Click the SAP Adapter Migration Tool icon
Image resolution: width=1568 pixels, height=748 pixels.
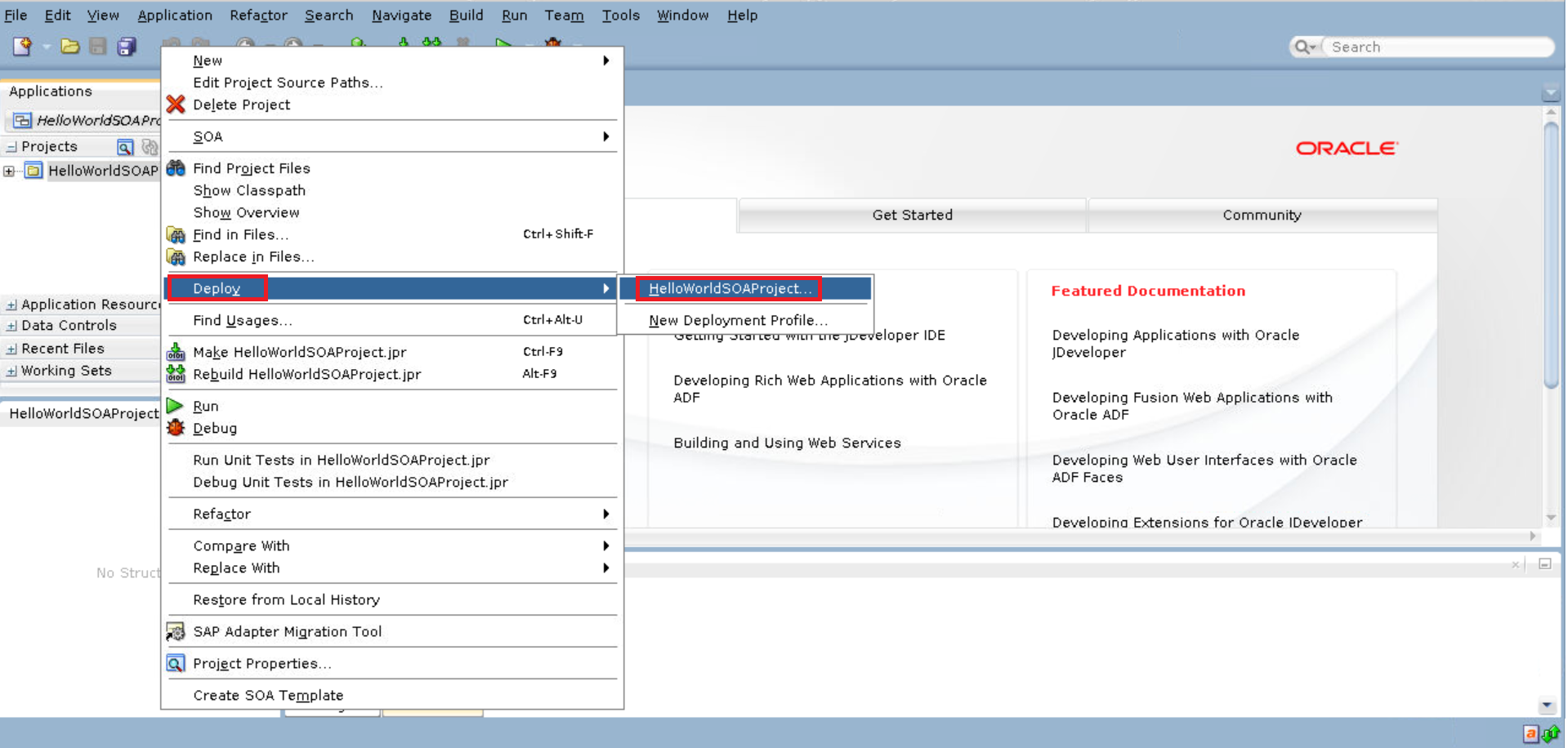pyautogui.click(x=176, y=631)
